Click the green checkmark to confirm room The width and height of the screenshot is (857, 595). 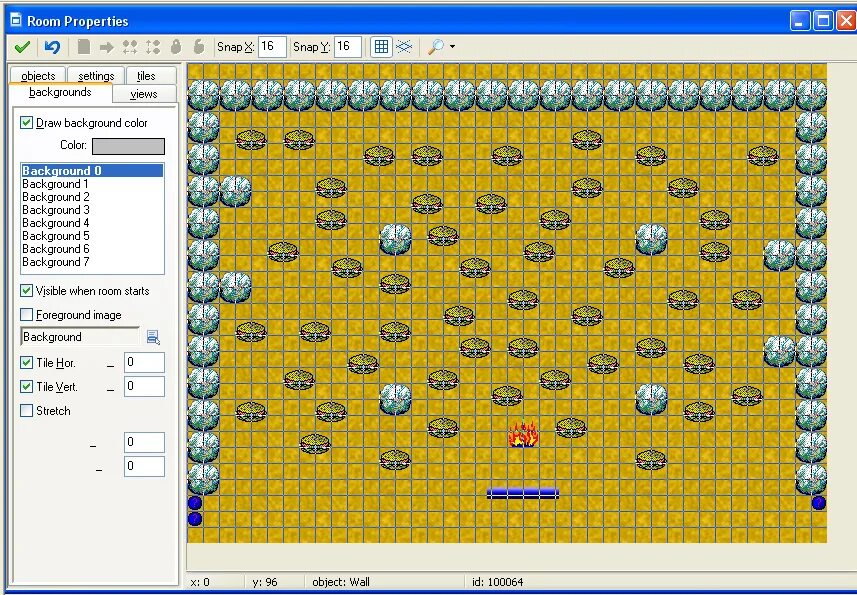tap(22, 47)
